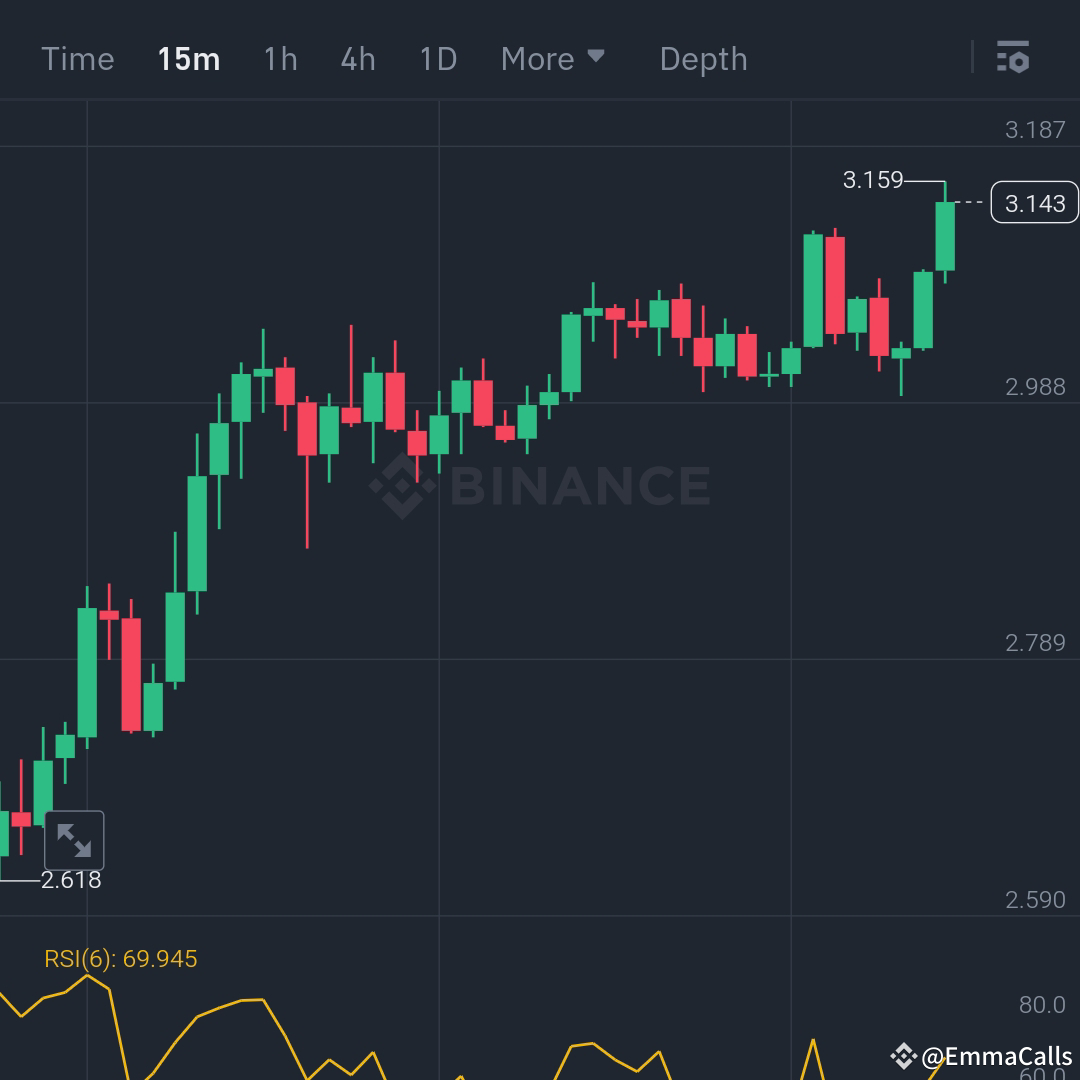Click the Binance logo beside @EmmaCalls
Viewport: 1080px width, 1080px height.
pos(903,1055)
